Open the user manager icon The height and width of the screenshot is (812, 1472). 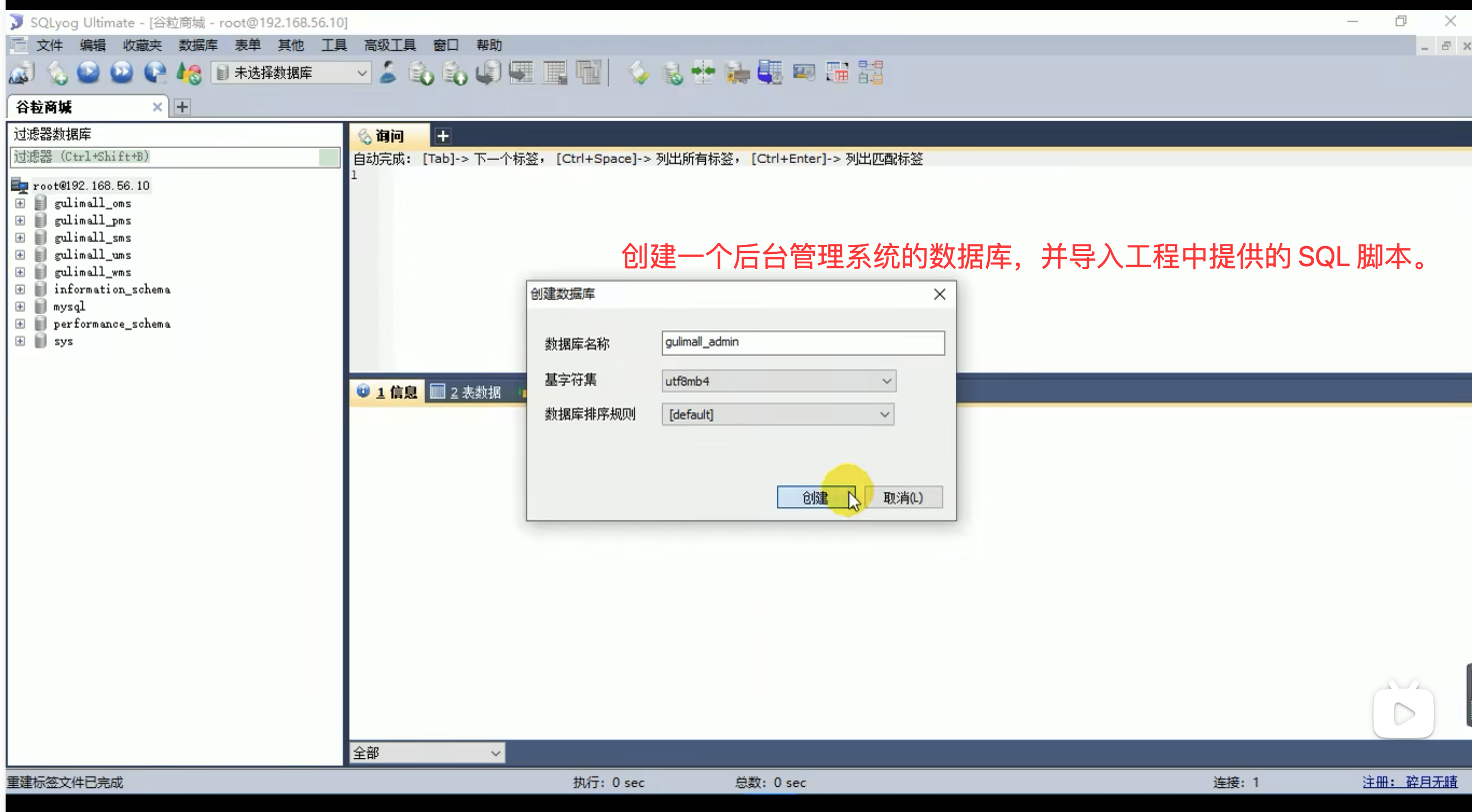pos(389,73)
